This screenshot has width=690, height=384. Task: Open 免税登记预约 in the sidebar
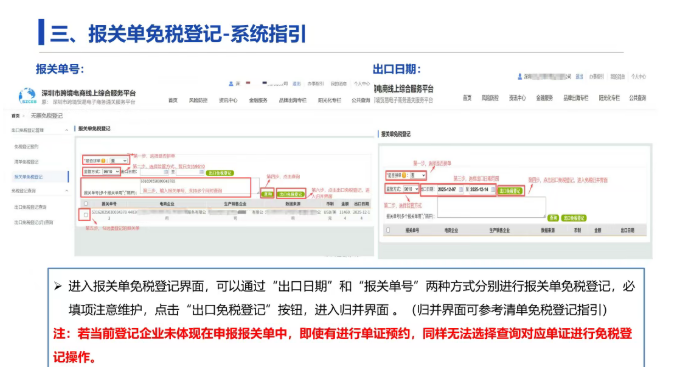tap(26, 146)
